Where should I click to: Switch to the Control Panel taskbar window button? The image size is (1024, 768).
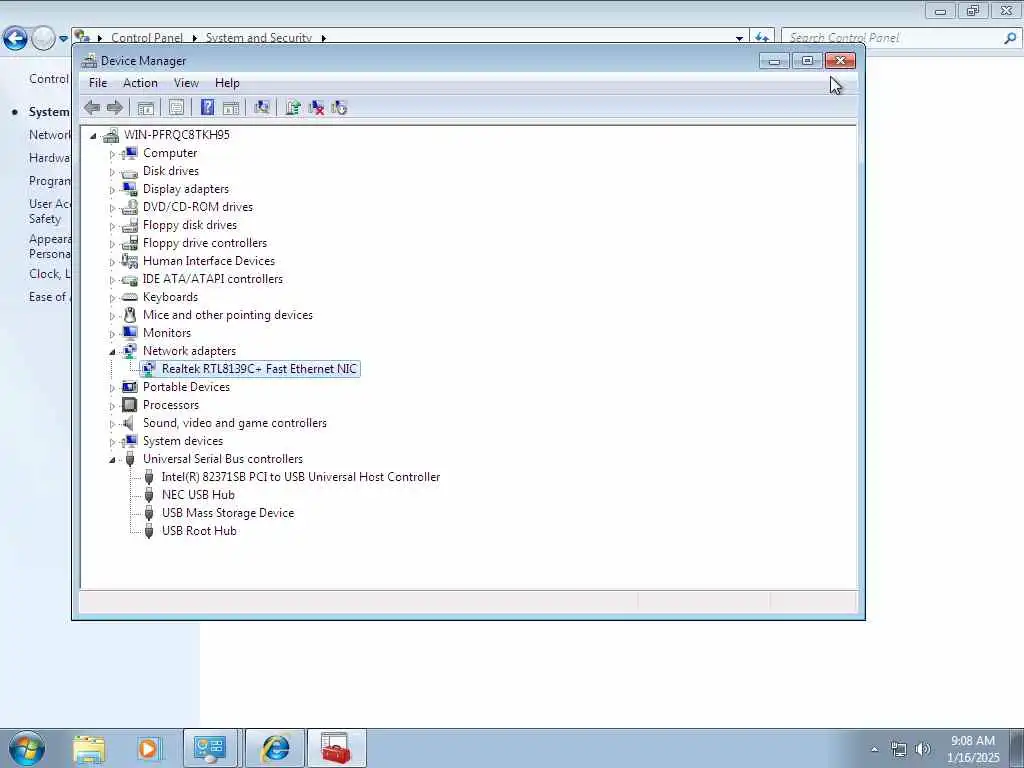tap(210, 748)
